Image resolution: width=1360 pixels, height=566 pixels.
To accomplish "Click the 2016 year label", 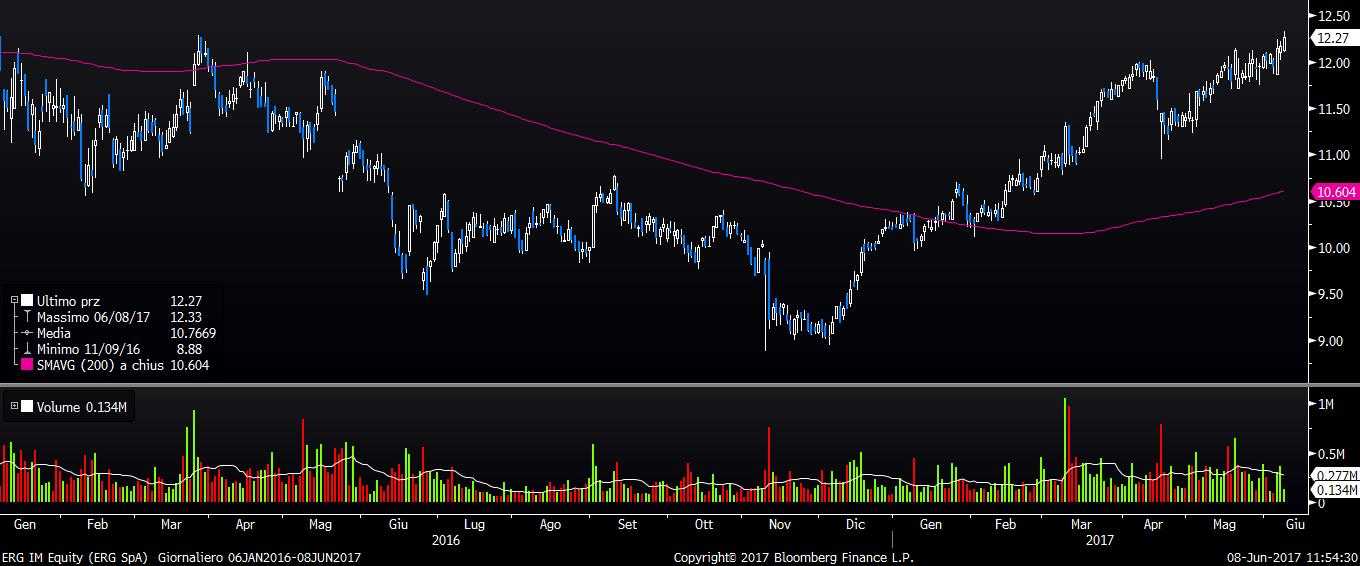I will pyautogui.click(x=446, y=540).
